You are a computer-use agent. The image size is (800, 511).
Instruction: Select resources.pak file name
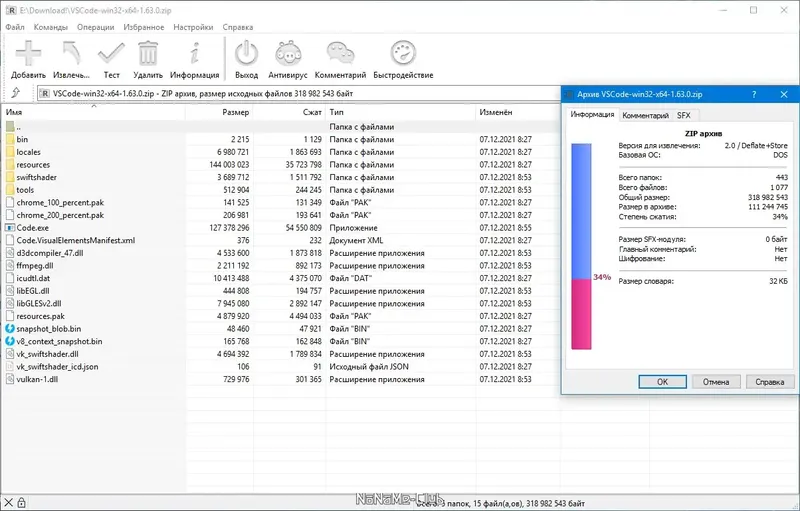(x=40, y=316)
